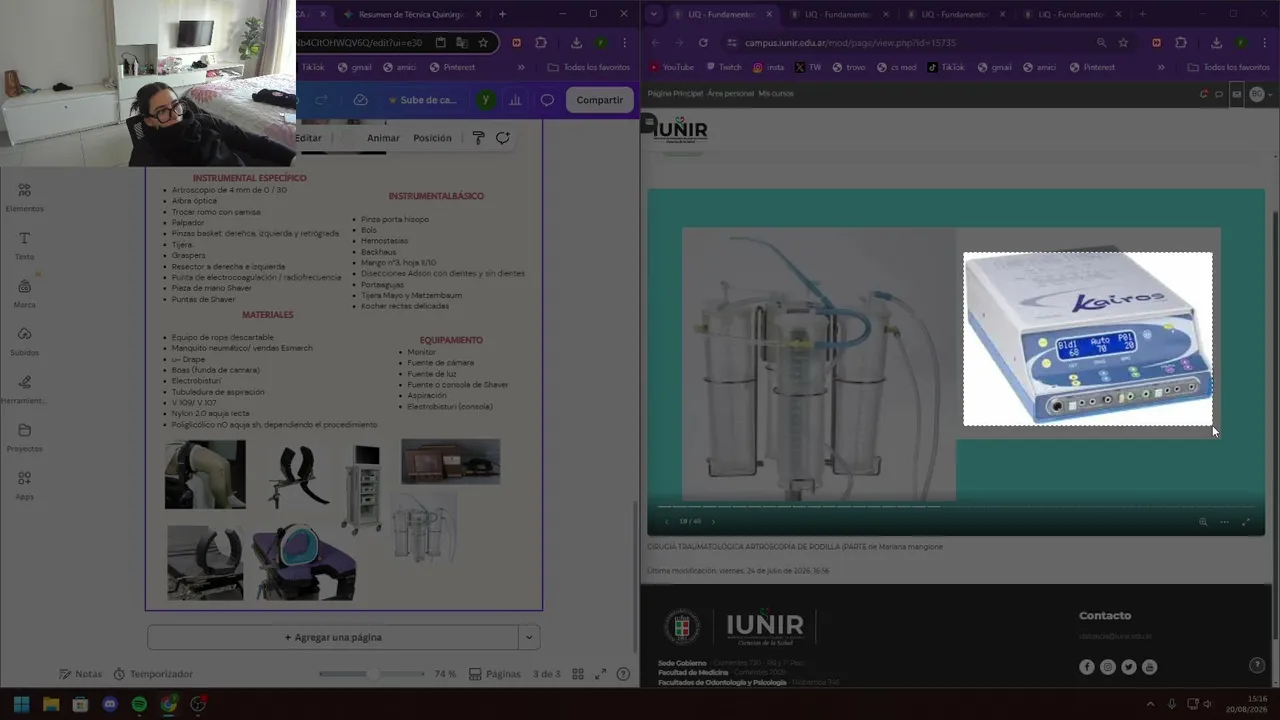Expand the IUNIR user profile menu
The height and width of the screenshot is (720, 1280).
(1261, 94)
